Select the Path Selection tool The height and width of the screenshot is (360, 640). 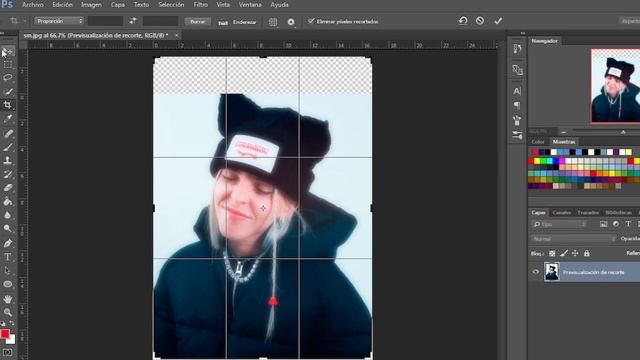[8, 271]
